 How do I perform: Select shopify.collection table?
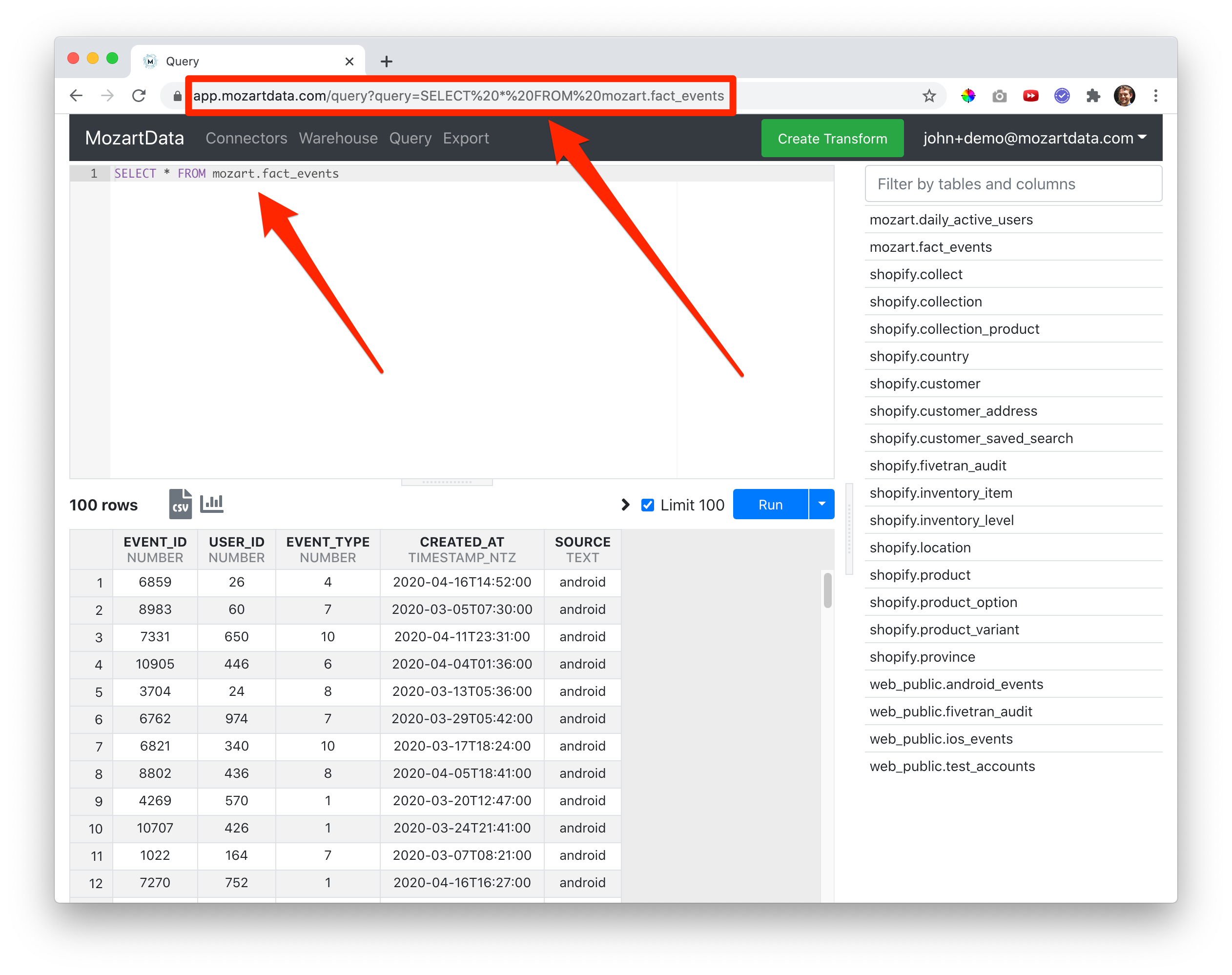click(1013, 302)
